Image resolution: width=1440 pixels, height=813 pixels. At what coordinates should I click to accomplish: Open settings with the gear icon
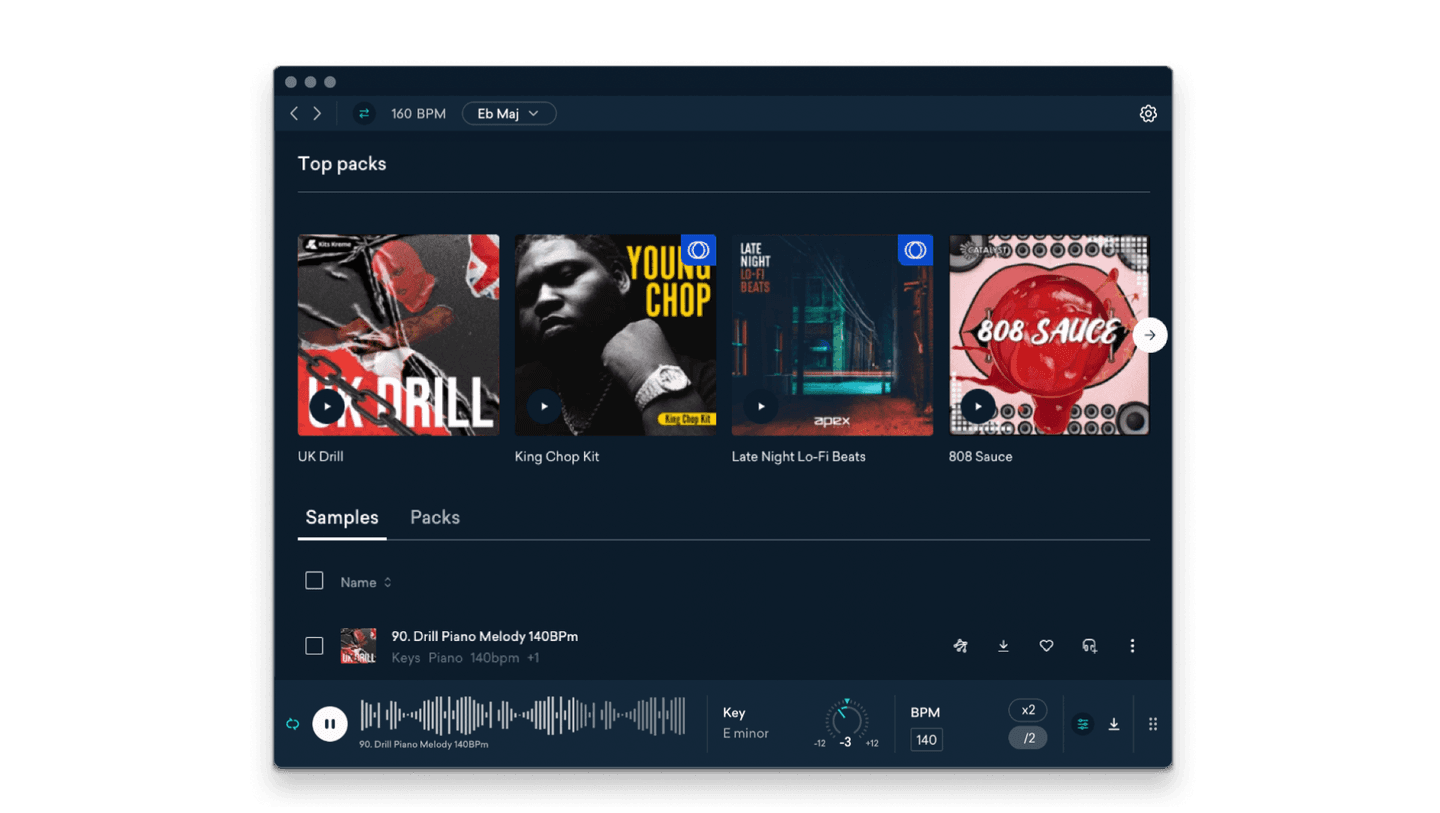(1148, 114)
